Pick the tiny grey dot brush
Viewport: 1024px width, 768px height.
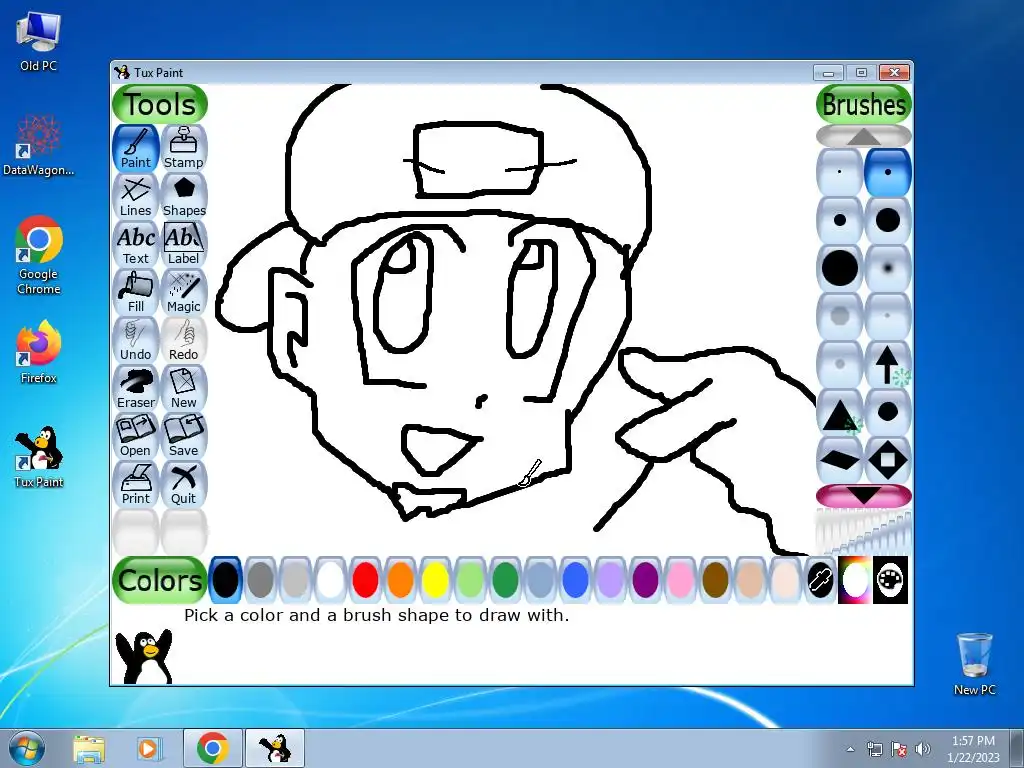point(888,316)
